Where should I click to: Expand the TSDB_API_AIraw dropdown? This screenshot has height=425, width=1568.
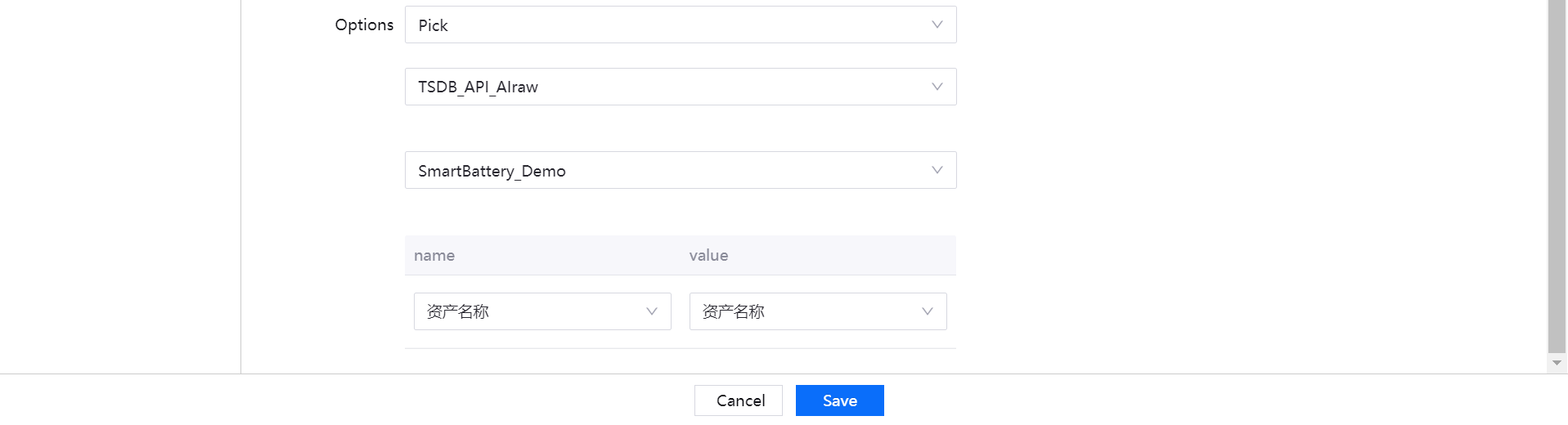(671, 87)
